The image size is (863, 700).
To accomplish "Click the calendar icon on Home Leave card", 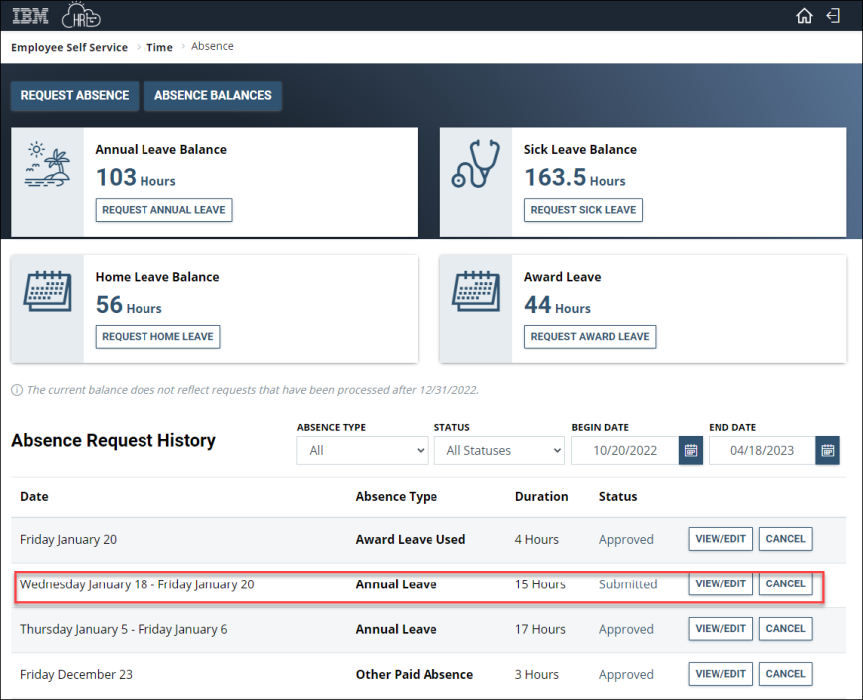I will coord(46,293).
